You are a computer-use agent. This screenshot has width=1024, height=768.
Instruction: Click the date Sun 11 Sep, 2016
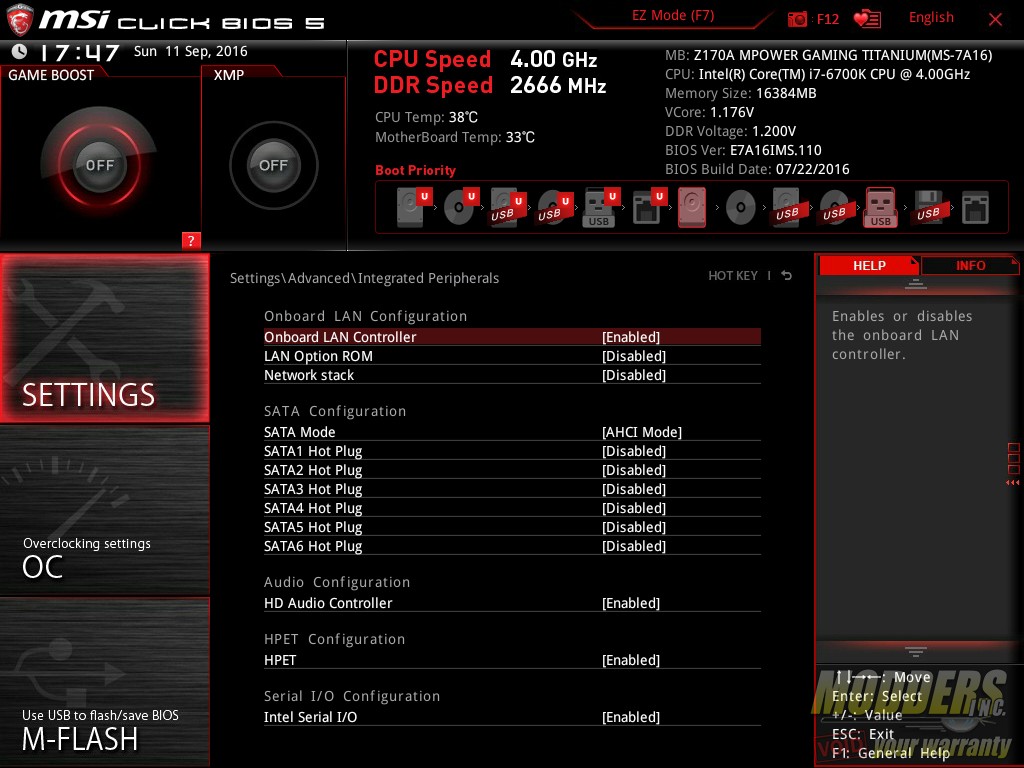(191, 51)
